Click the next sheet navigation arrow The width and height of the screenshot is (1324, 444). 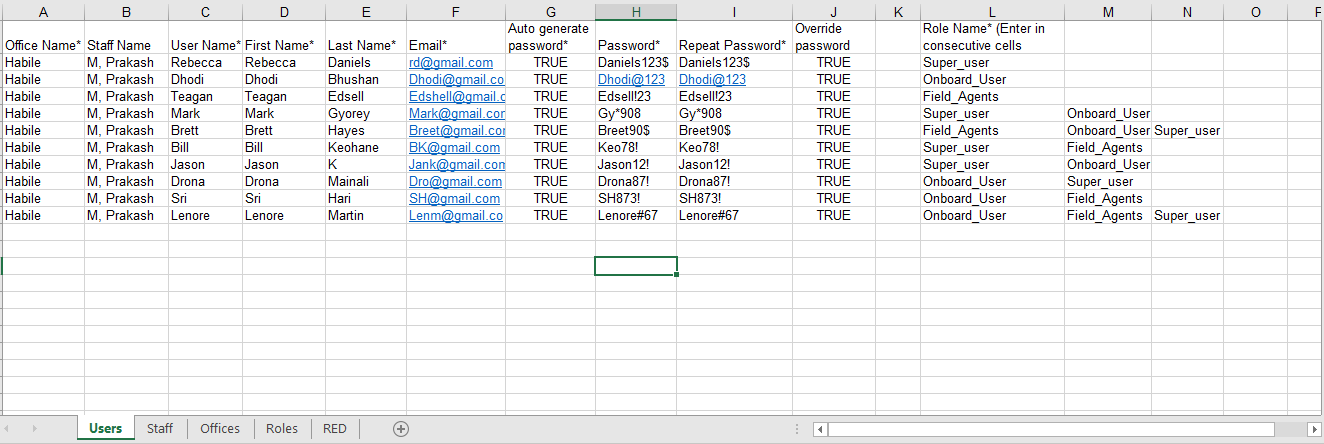coord(36,429)
